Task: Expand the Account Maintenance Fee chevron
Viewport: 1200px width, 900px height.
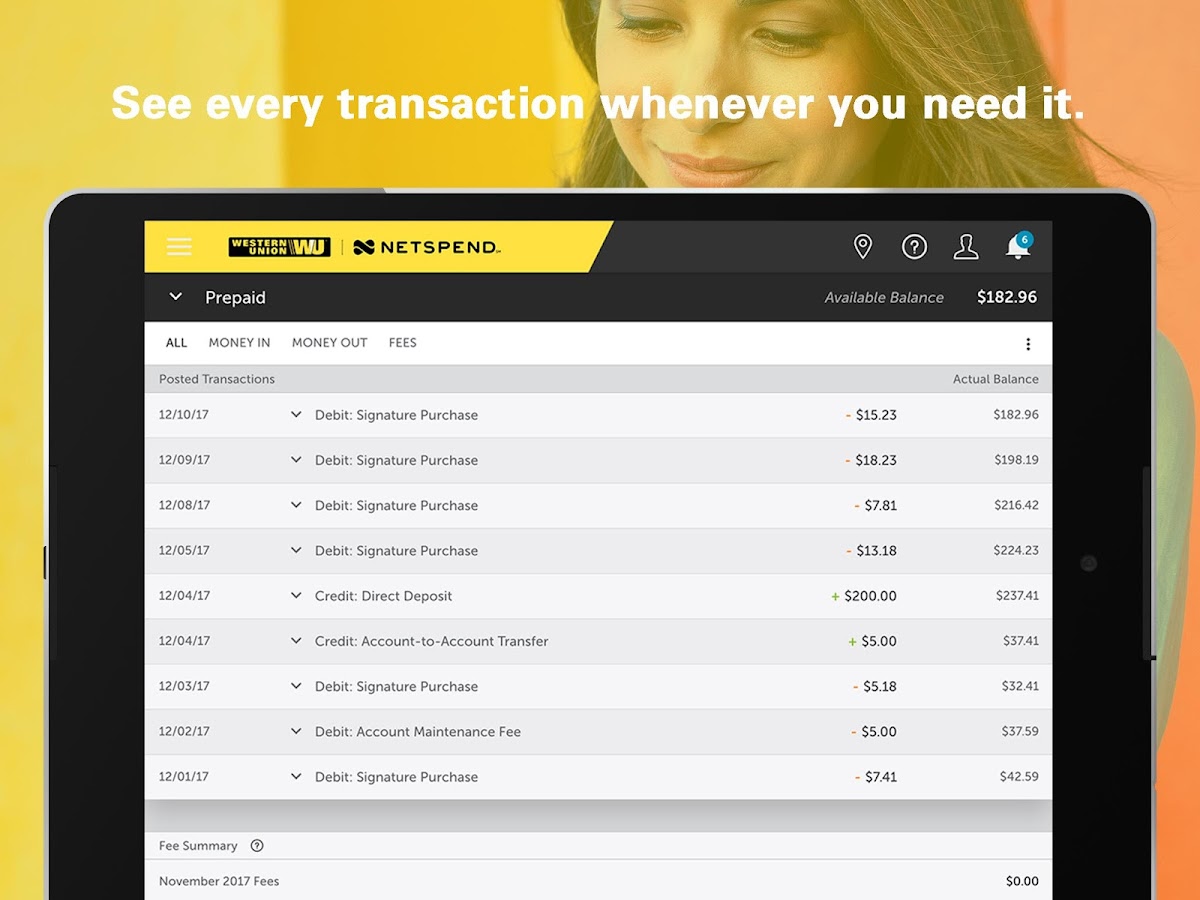Action: point(296,731)
